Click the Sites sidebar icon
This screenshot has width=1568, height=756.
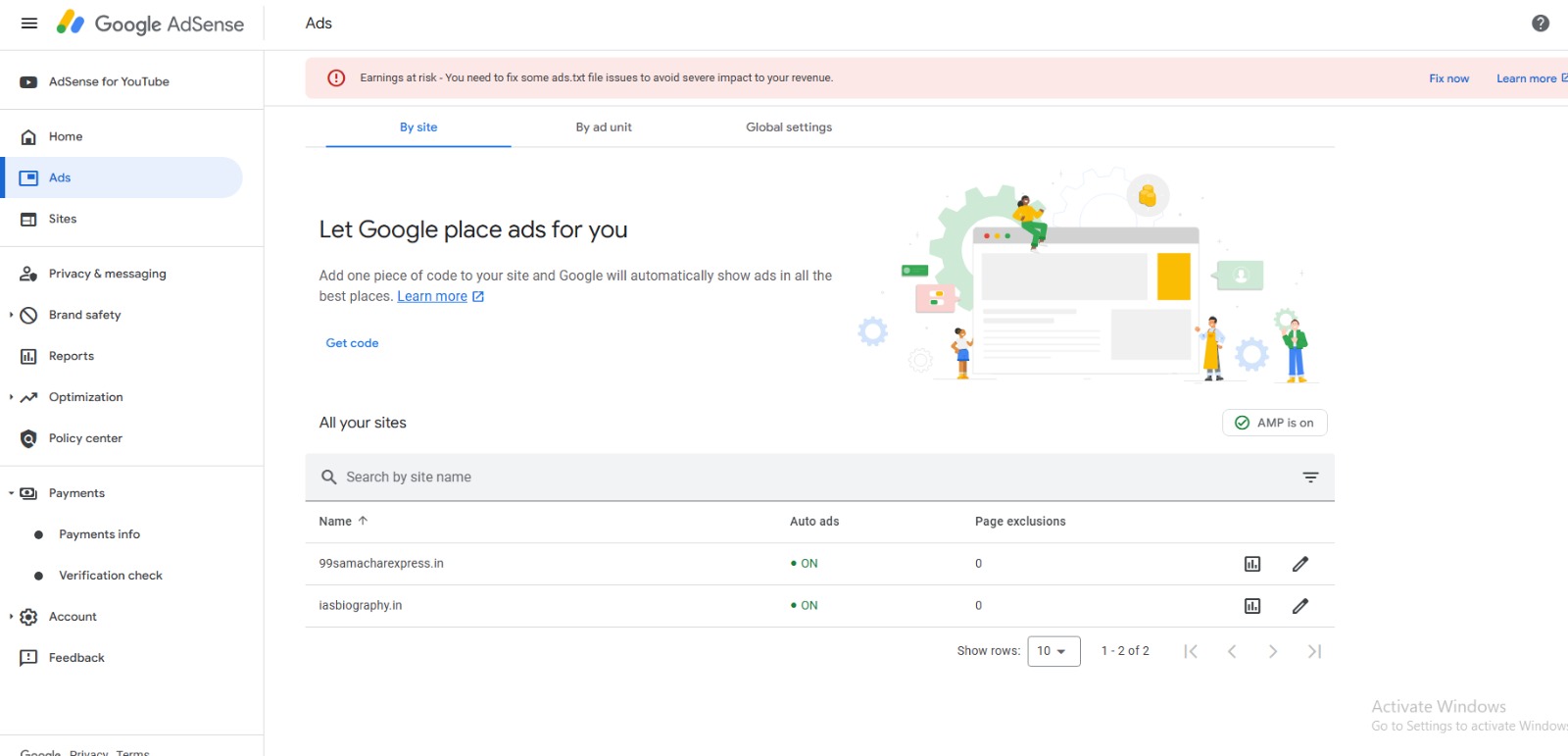[x=28, y=220]
